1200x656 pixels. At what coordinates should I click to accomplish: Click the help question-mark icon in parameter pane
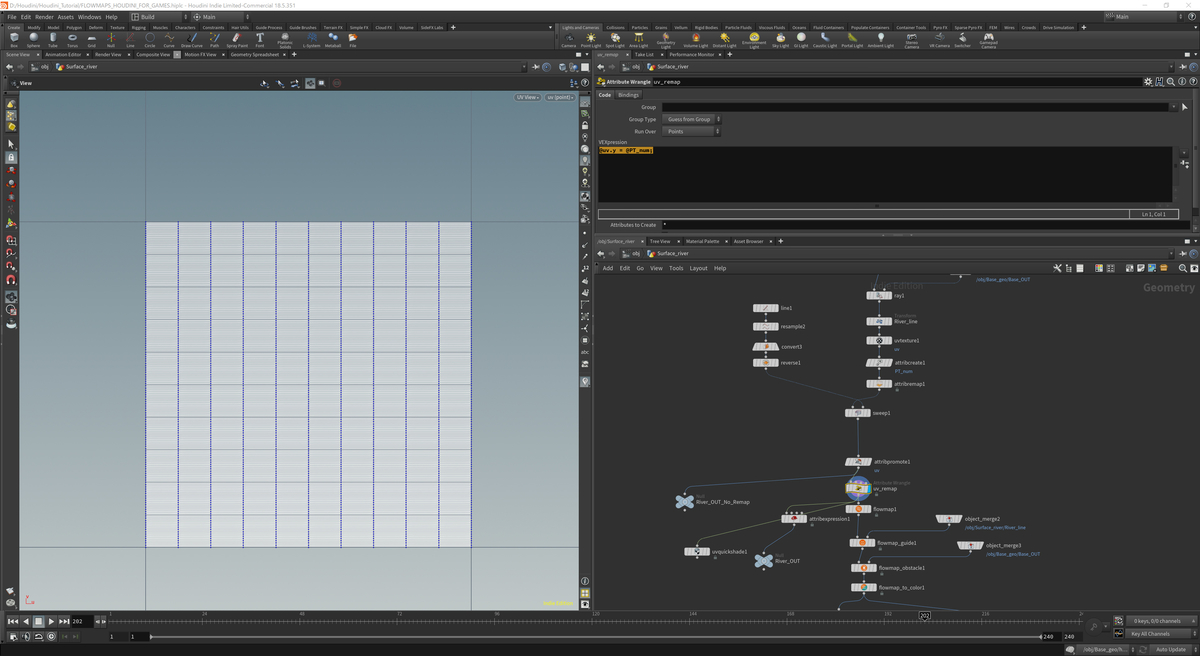coord(1193,81)
